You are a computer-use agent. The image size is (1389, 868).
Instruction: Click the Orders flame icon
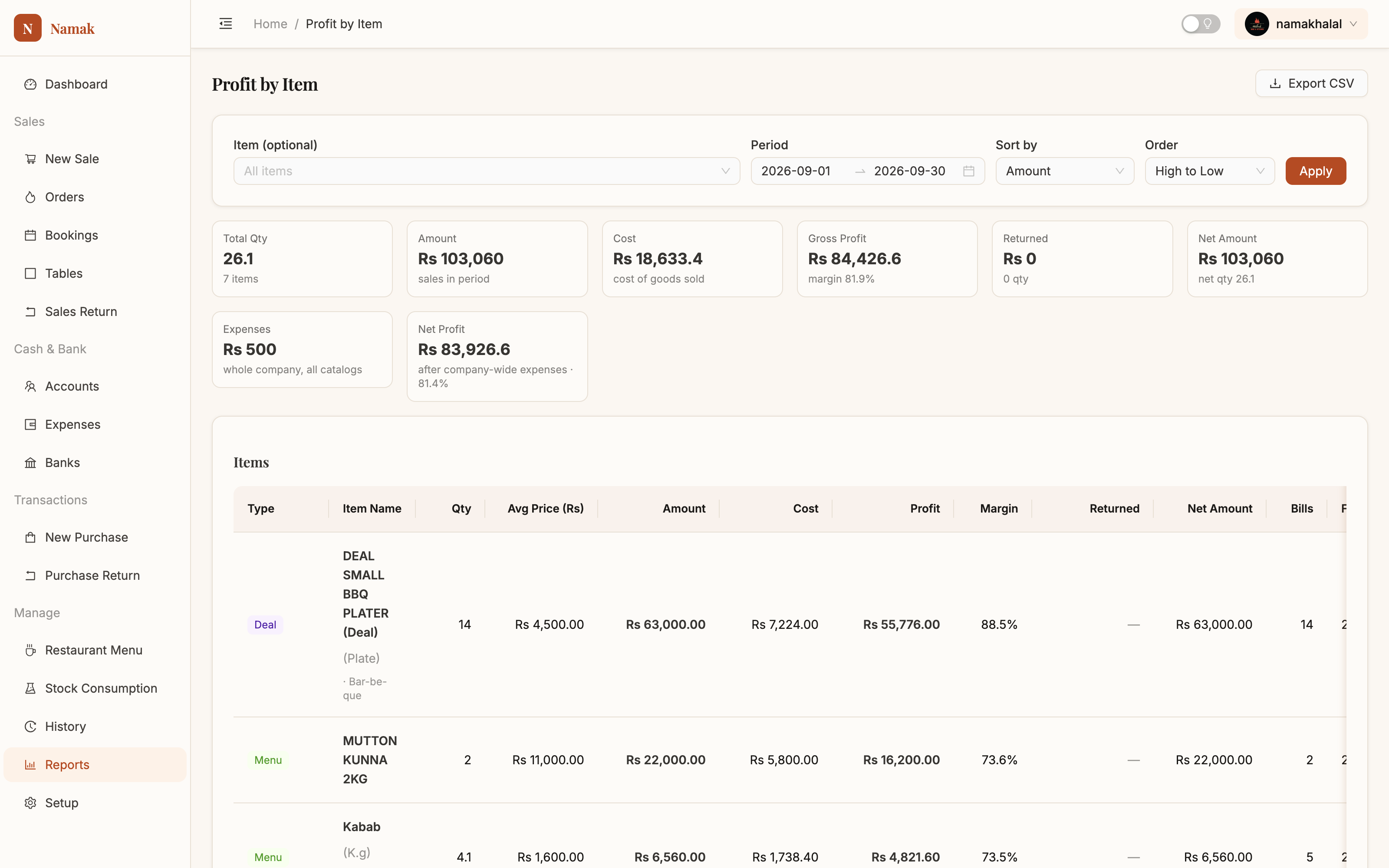(30, 197)
